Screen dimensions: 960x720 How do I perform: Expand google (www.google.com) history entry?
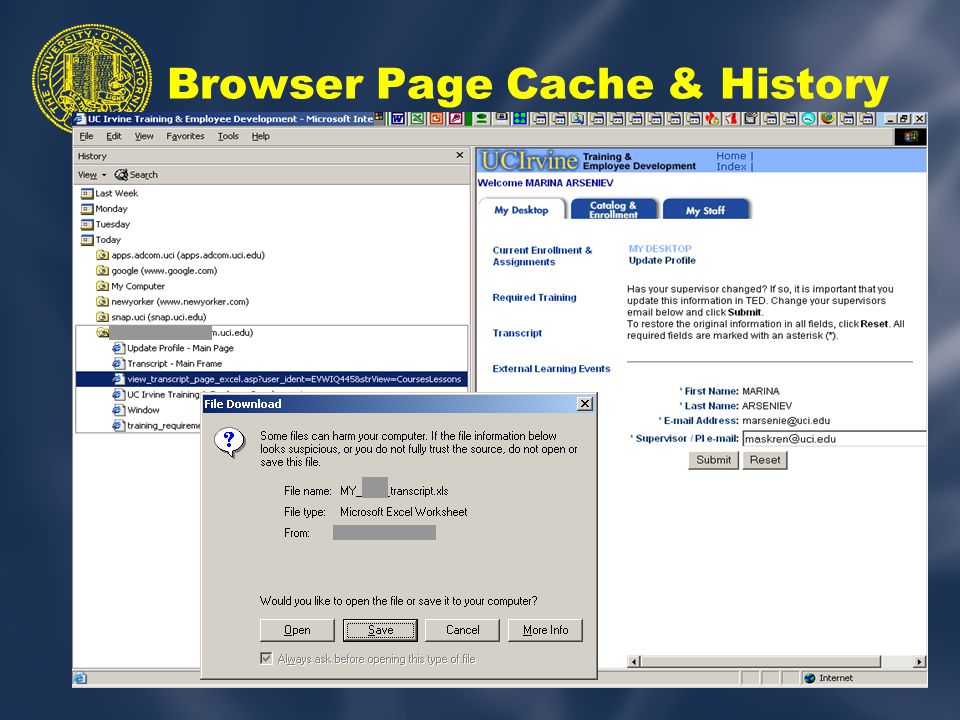tap(164, 271)
